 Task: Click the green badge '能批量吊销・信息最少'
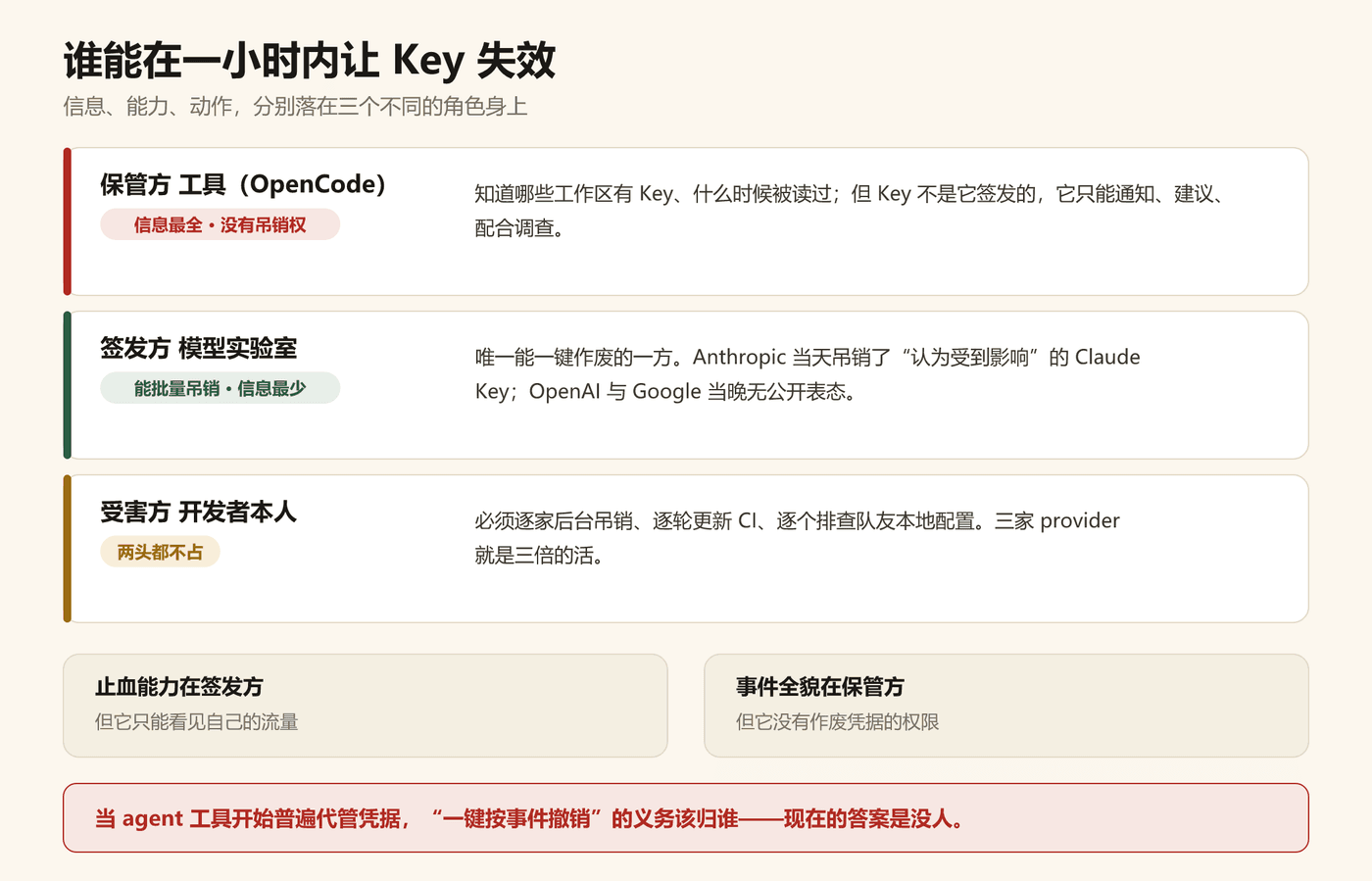(x=220, y=388)
